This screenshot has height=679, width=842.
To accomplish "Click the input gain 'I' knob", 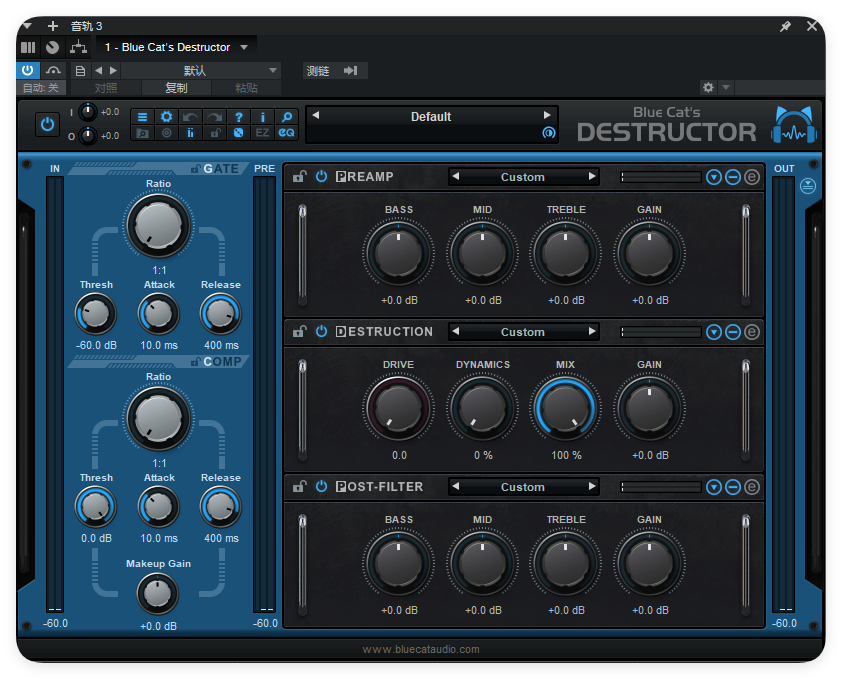I will 88,112.
